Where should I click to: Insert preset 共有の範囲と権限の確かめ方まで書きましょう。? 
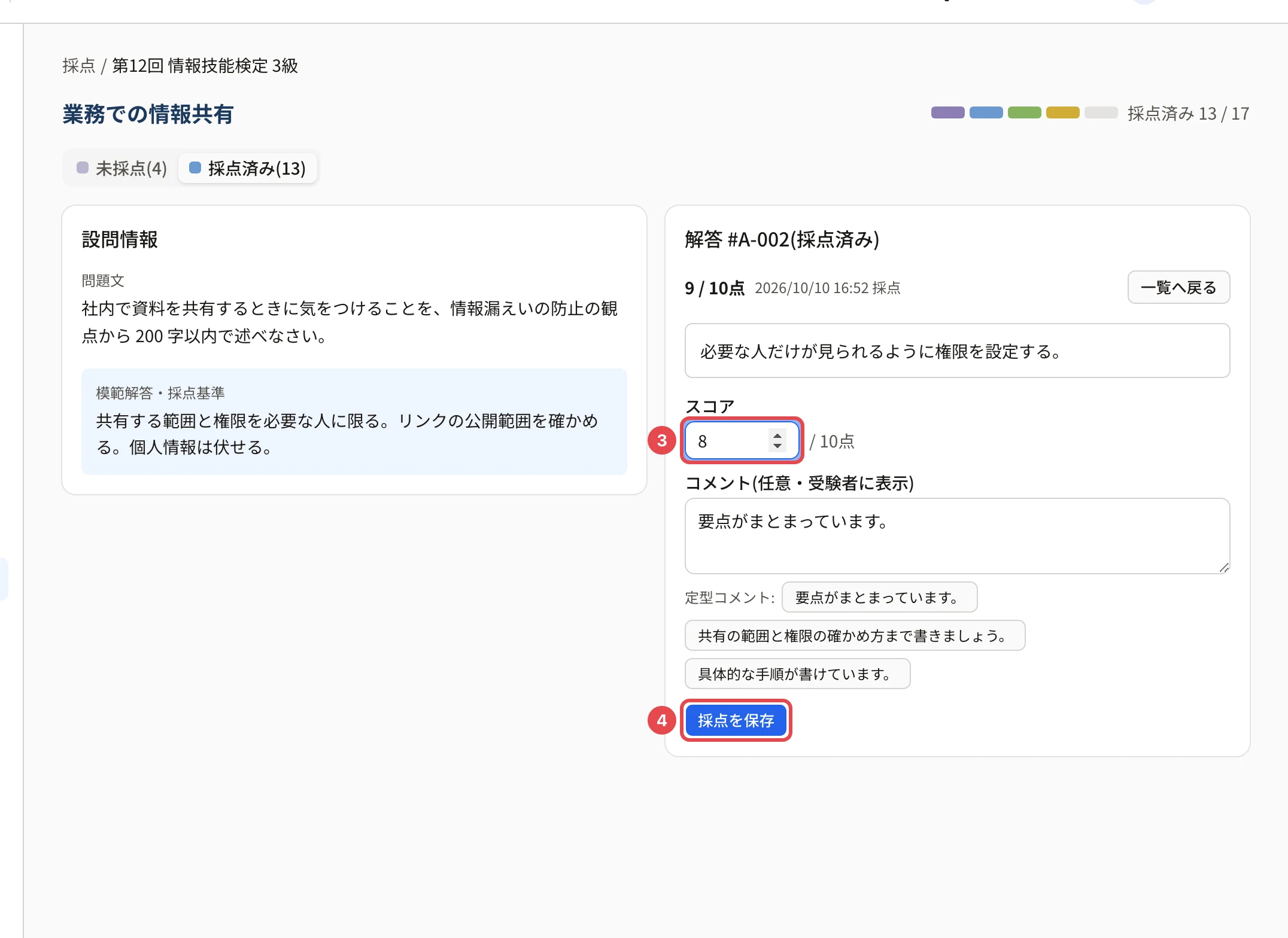(x=854, y=635)
